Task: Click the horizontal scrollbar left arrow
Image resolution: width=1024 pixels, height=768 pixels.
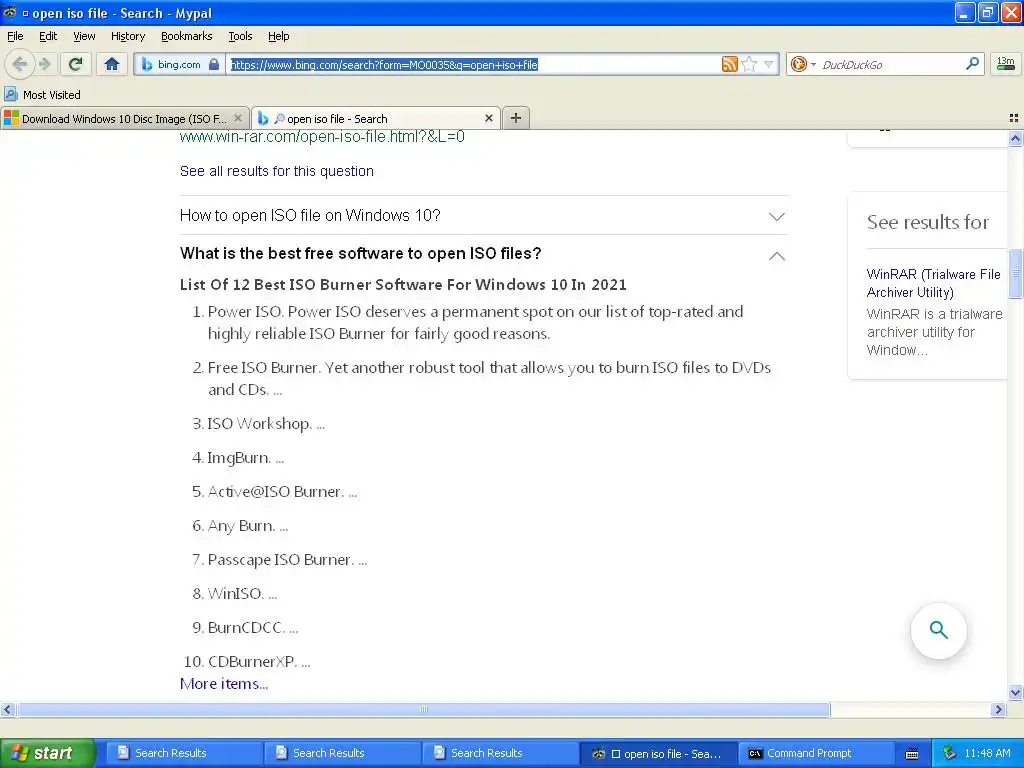Action: pos(7,709)
